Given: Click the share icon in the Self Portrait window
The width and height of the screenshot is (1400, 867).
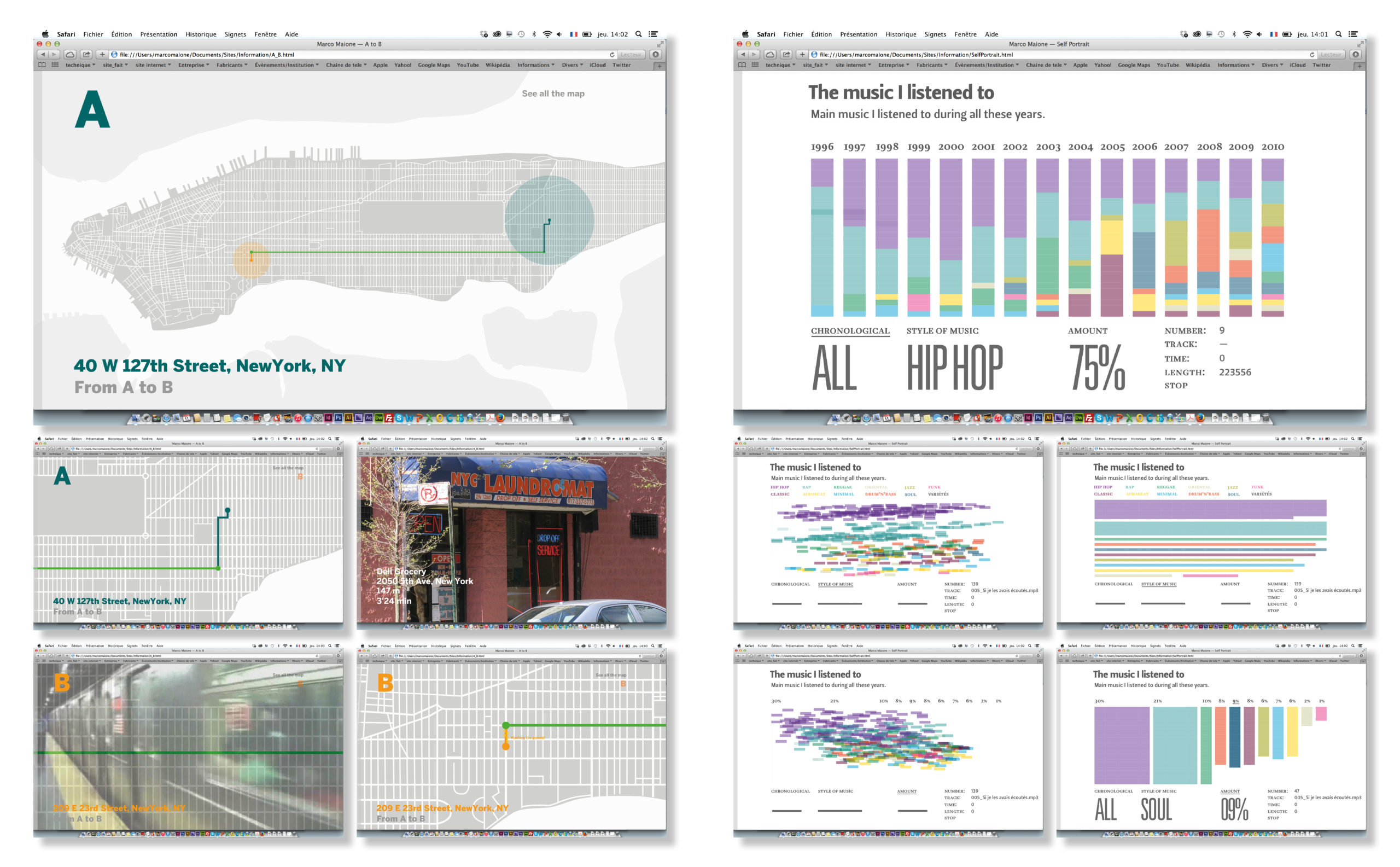Looking at the screenshot, I should point(786,55).
